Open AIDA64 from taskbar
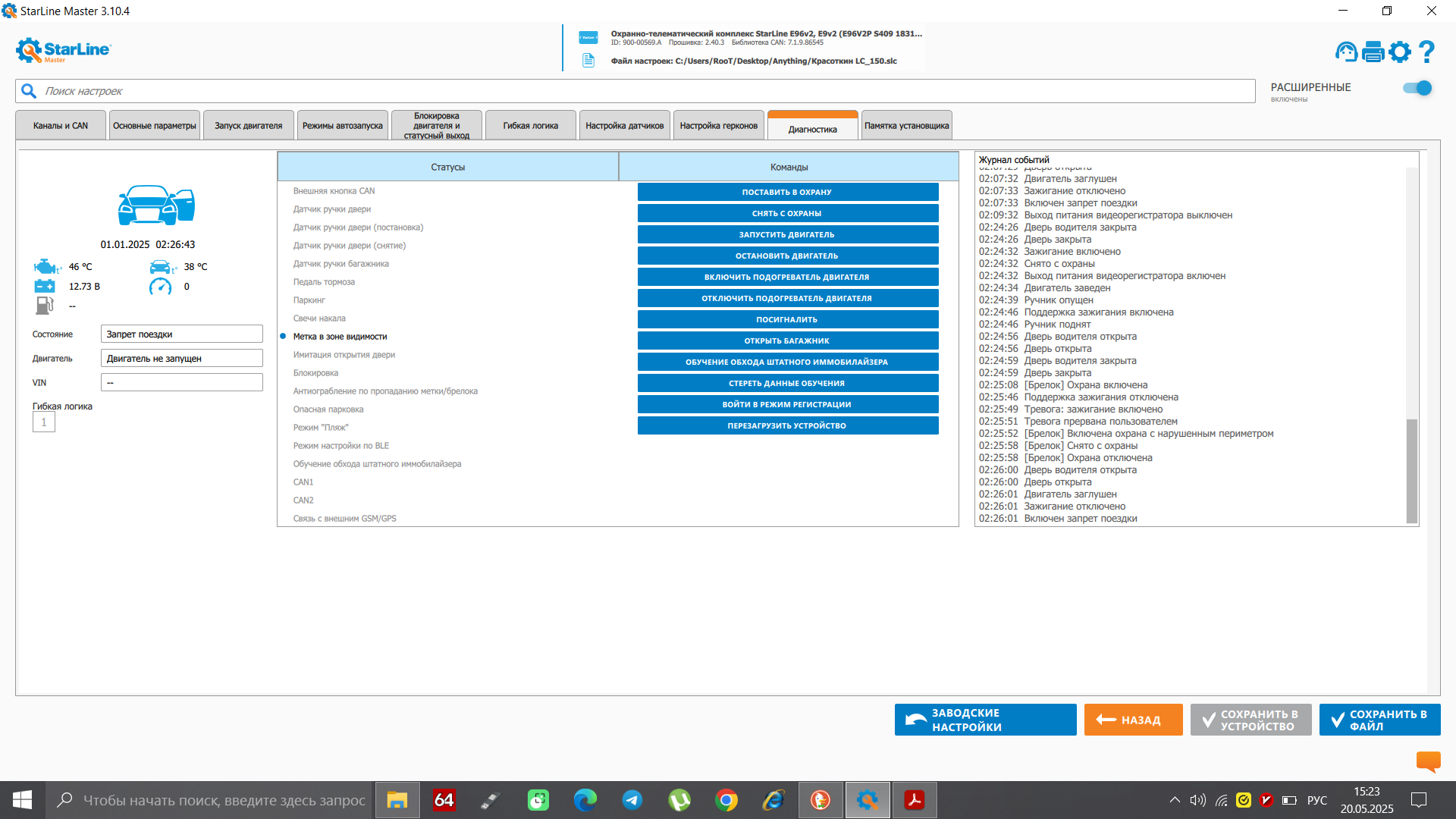The image size is (1456, 819). click(x=444, y=800)
